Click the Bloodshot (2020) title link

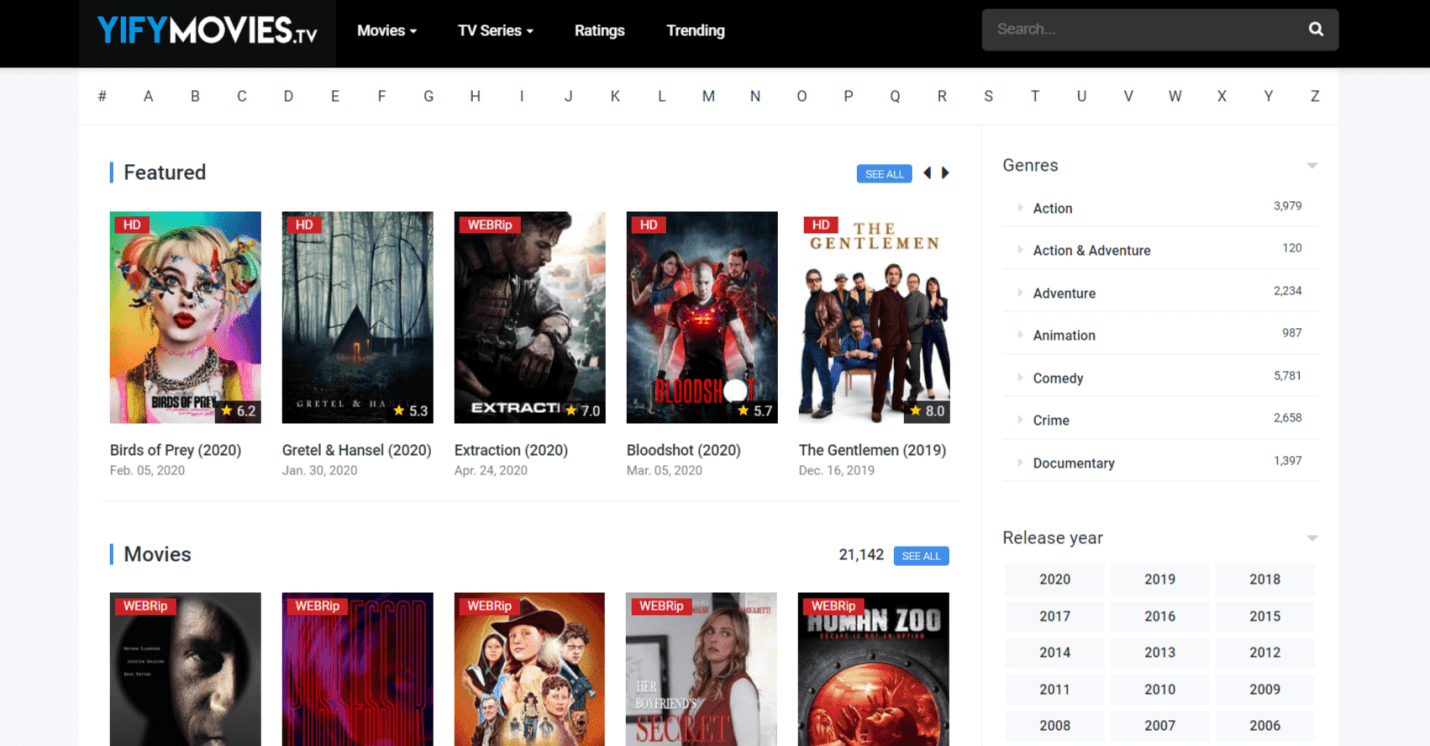pyautogui.click(x=684, y=450)
